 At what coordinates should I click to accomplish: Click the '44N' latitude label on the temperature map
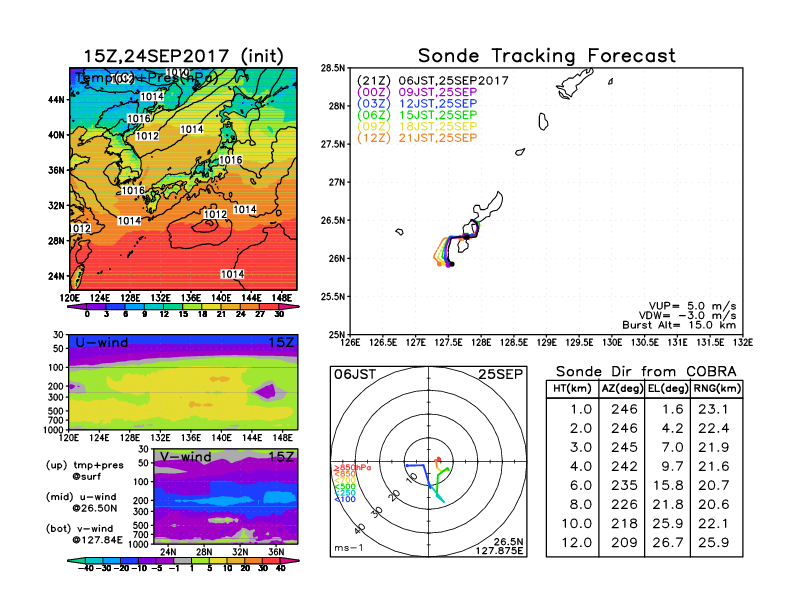[x=56, y=99]
